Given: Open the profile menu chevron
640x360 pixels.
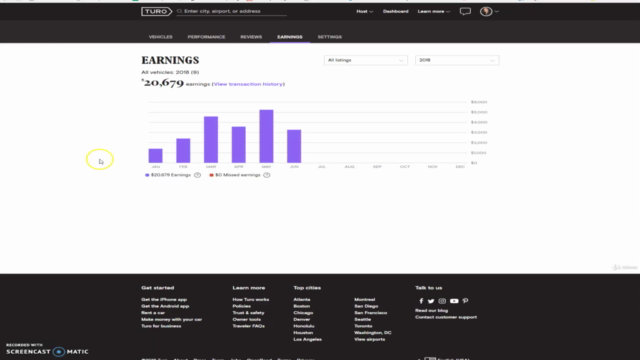Looking at the screenshot, I should click(496, 11).
